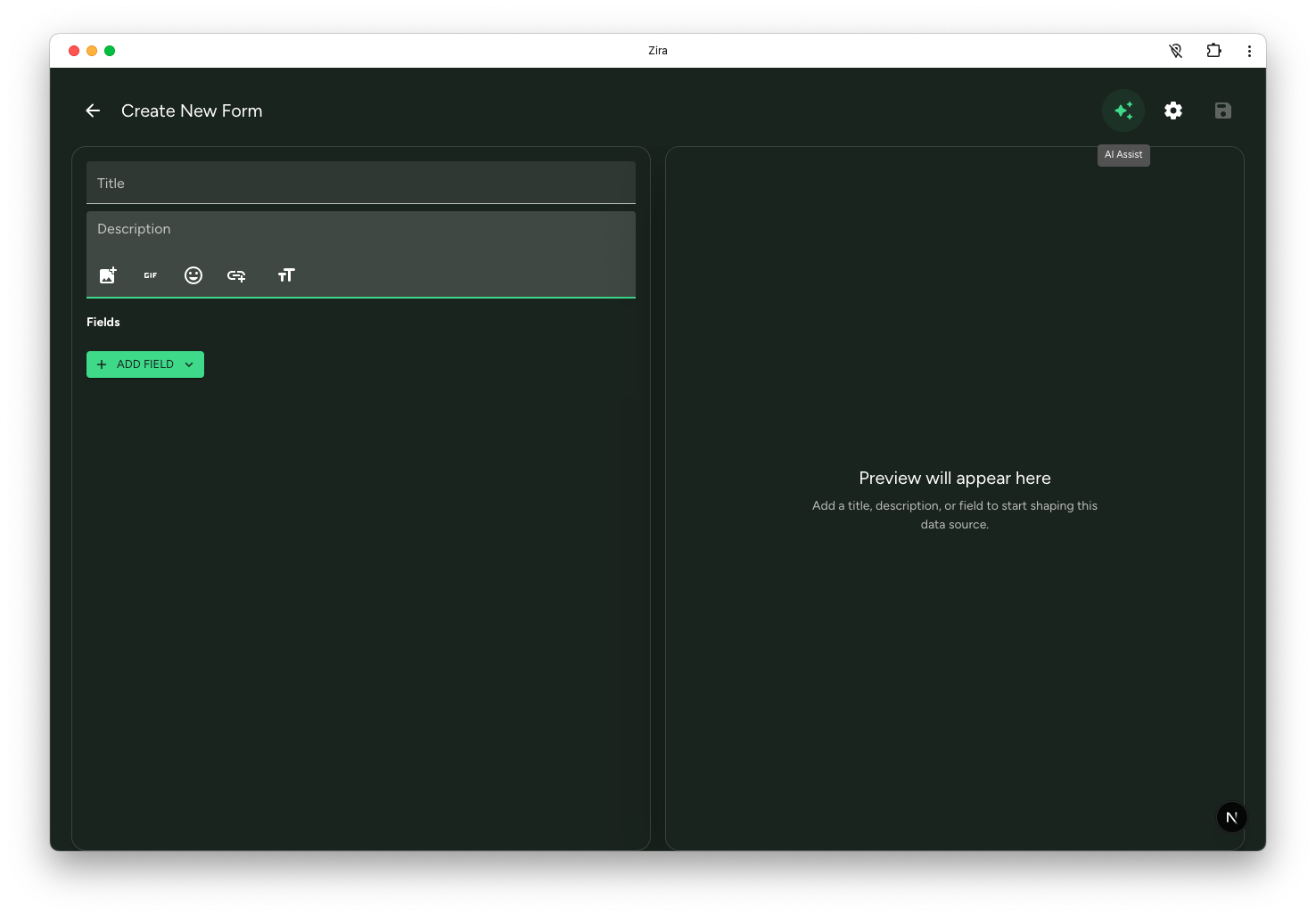Open form settings gear icon
1316x917 pixels.
[x=1173, y=111]
